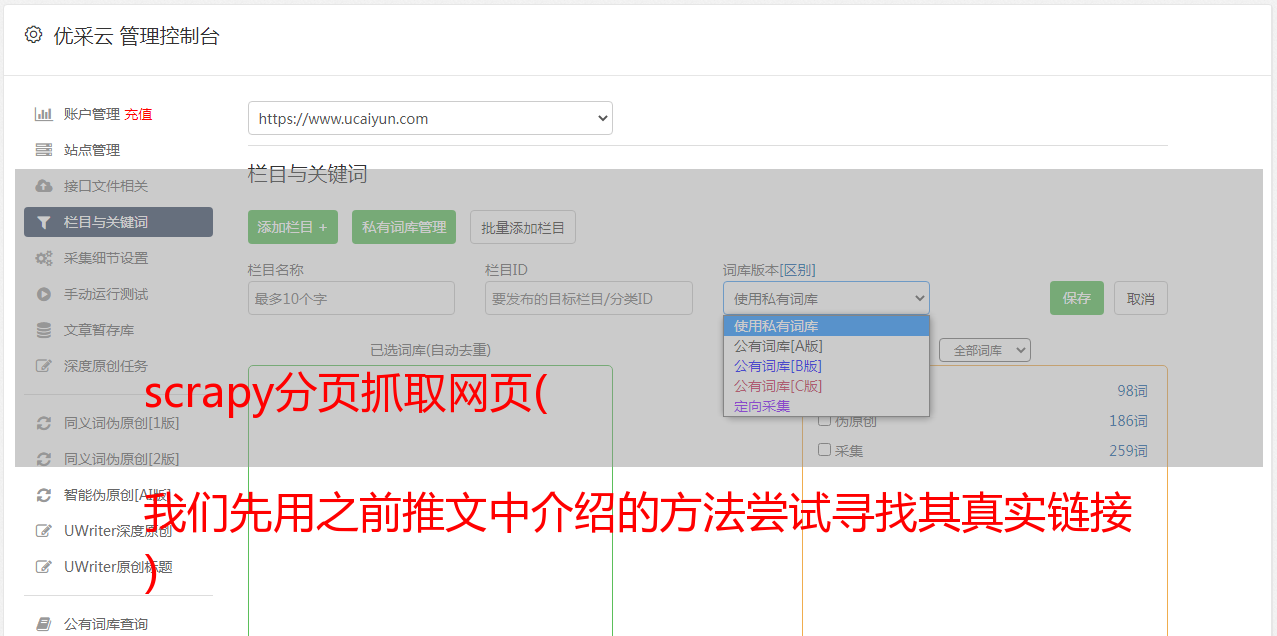Click inside the 已选词库 green-bordered box
1277x636 pixels.
tap(430, 500)
